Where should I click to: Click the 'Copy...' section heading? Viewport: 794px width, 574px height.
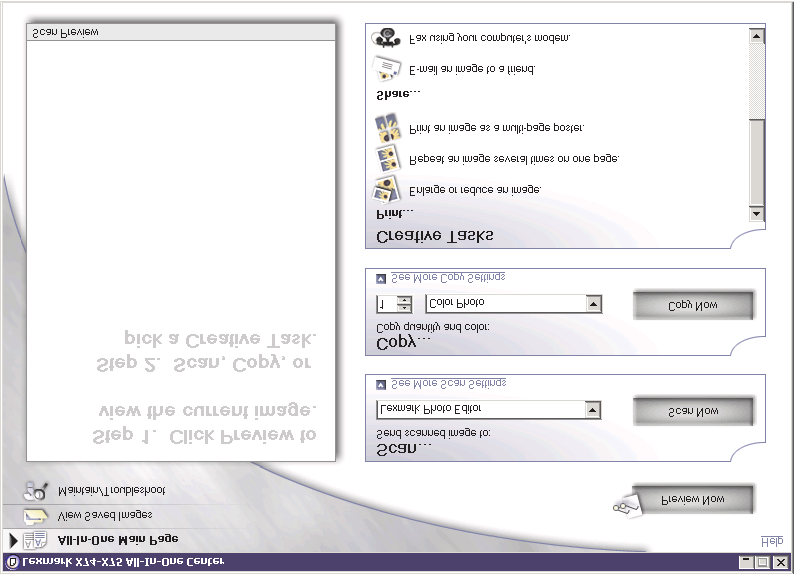[403, 342]
